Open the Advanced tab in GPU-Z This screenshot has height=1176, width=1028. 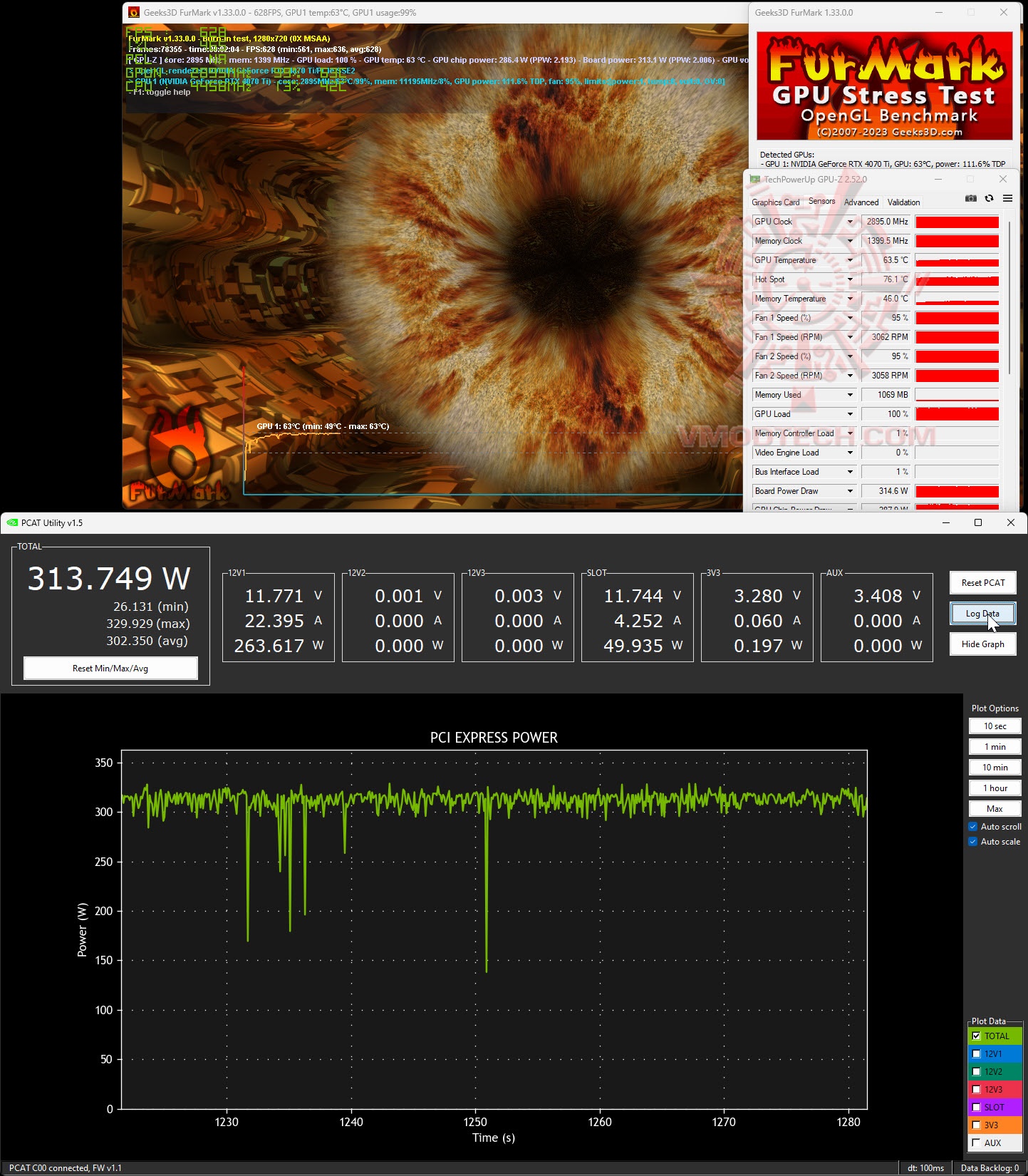861,202
